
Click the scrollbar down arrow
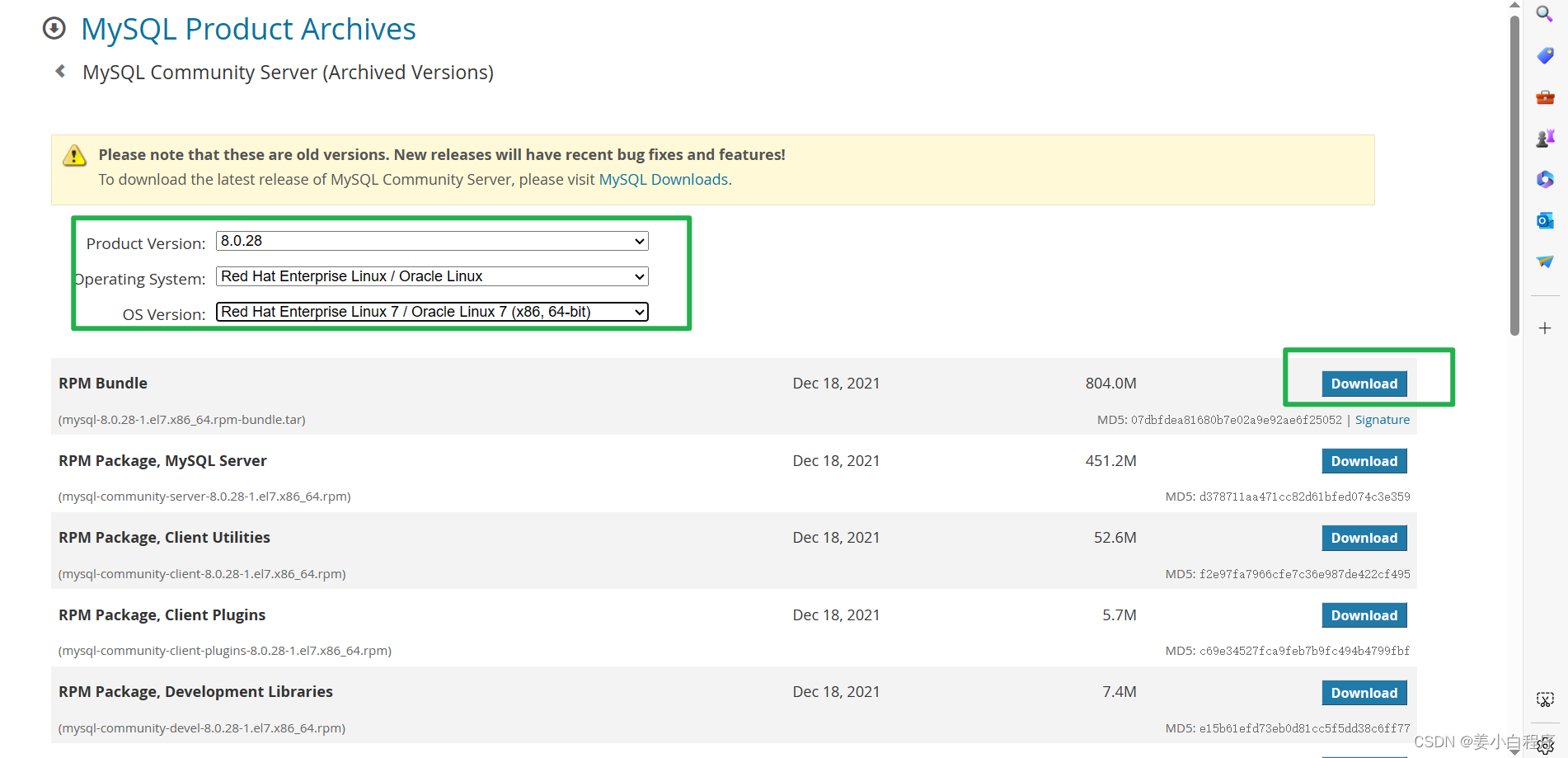pyautogui.click(x=1514, y=751)
